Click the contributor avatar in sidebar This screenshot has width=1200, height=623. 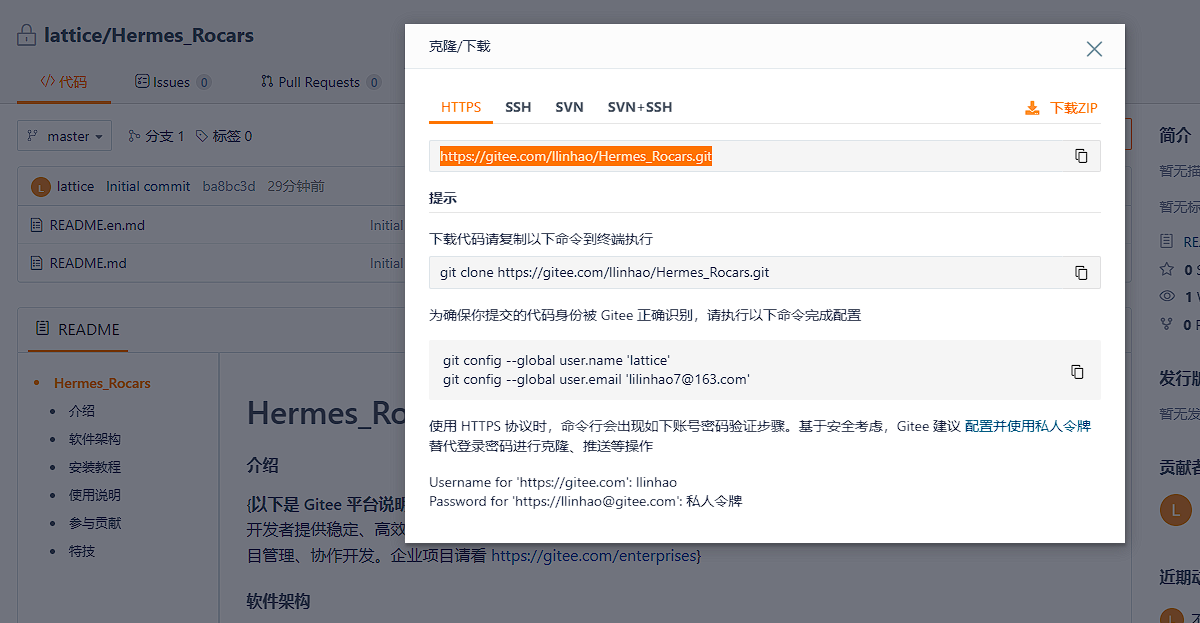pyautogui.click(x=1176, y=509)
